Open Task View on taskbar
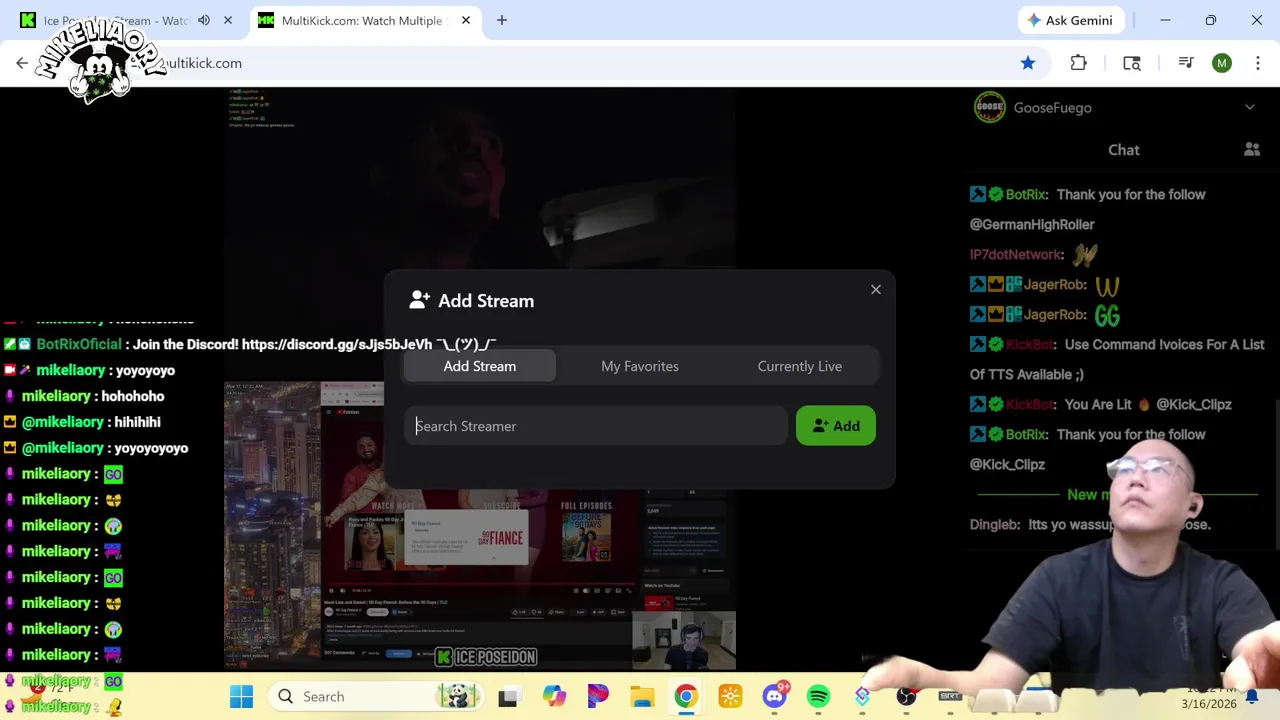Screen dimensions: 1280x720 508,697
